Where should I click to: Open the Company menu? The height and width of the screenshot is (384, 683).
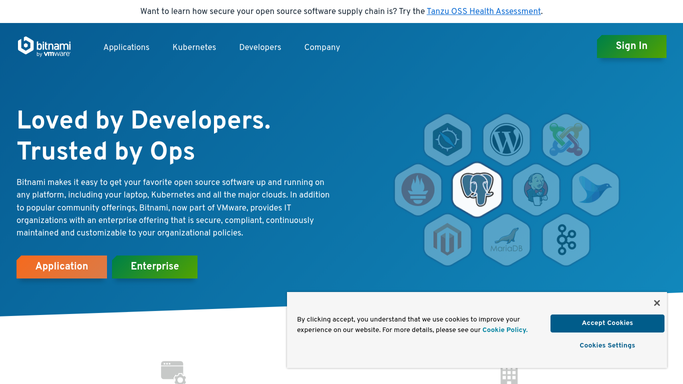point(322,47)
